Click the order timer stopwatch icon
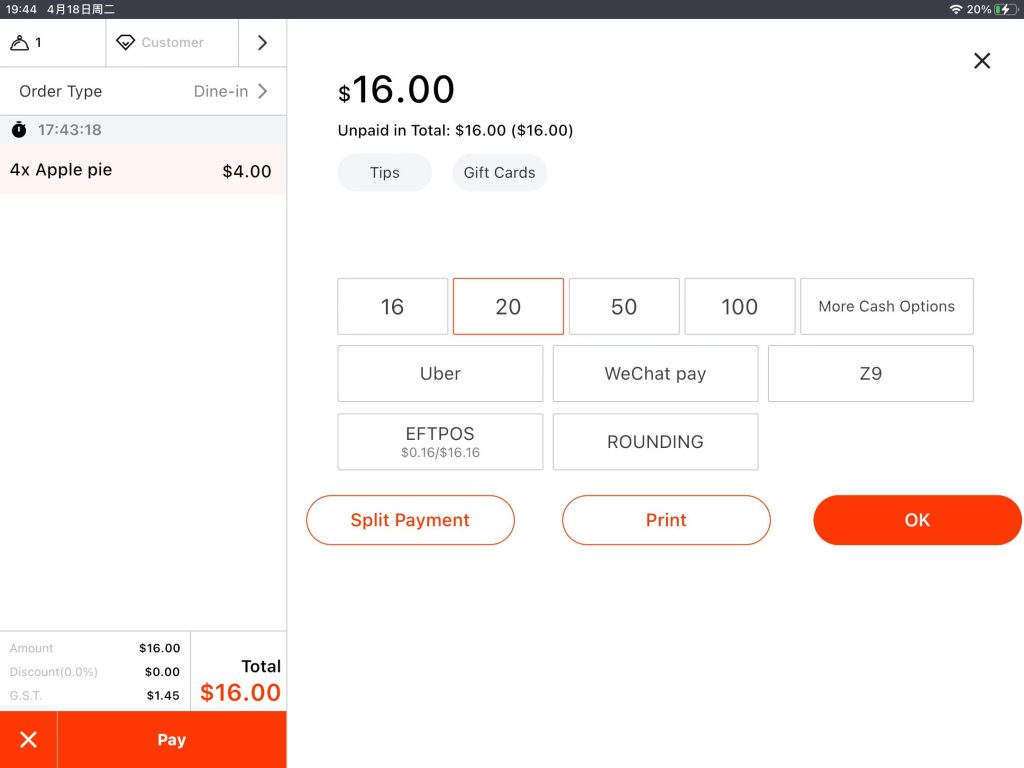 19,130
